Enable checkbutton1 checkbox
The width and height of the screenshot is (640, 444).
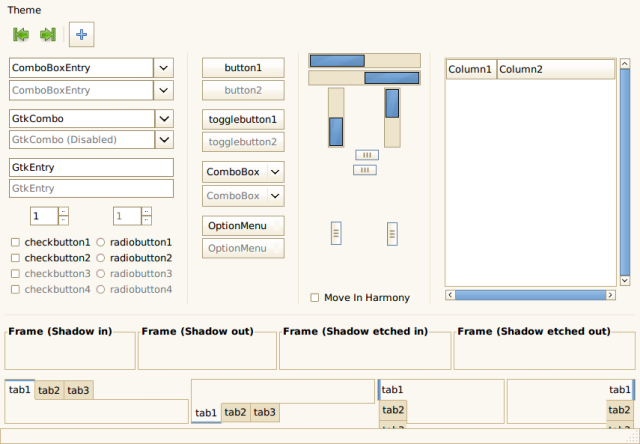pos(15,242)
